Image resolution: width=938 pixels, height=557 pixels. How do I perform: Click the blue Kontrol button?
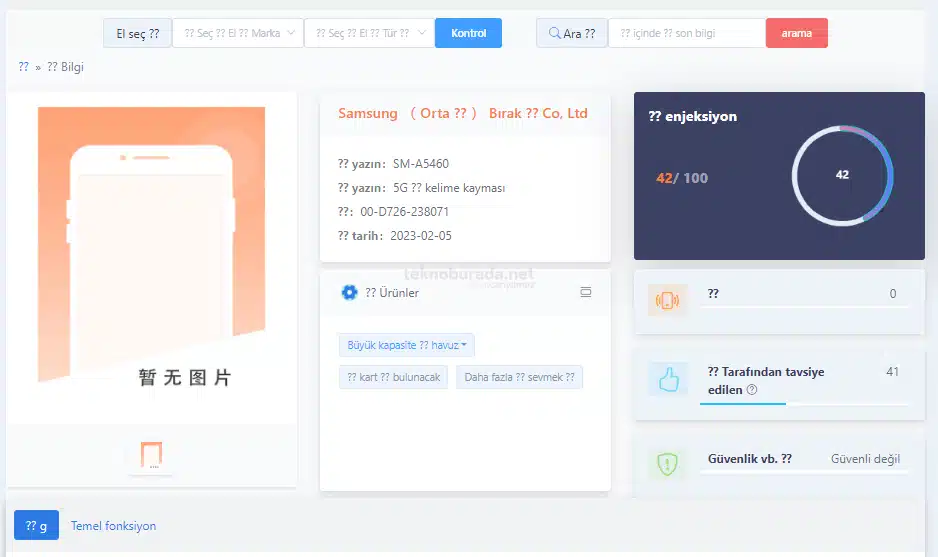tap(468, 33)
